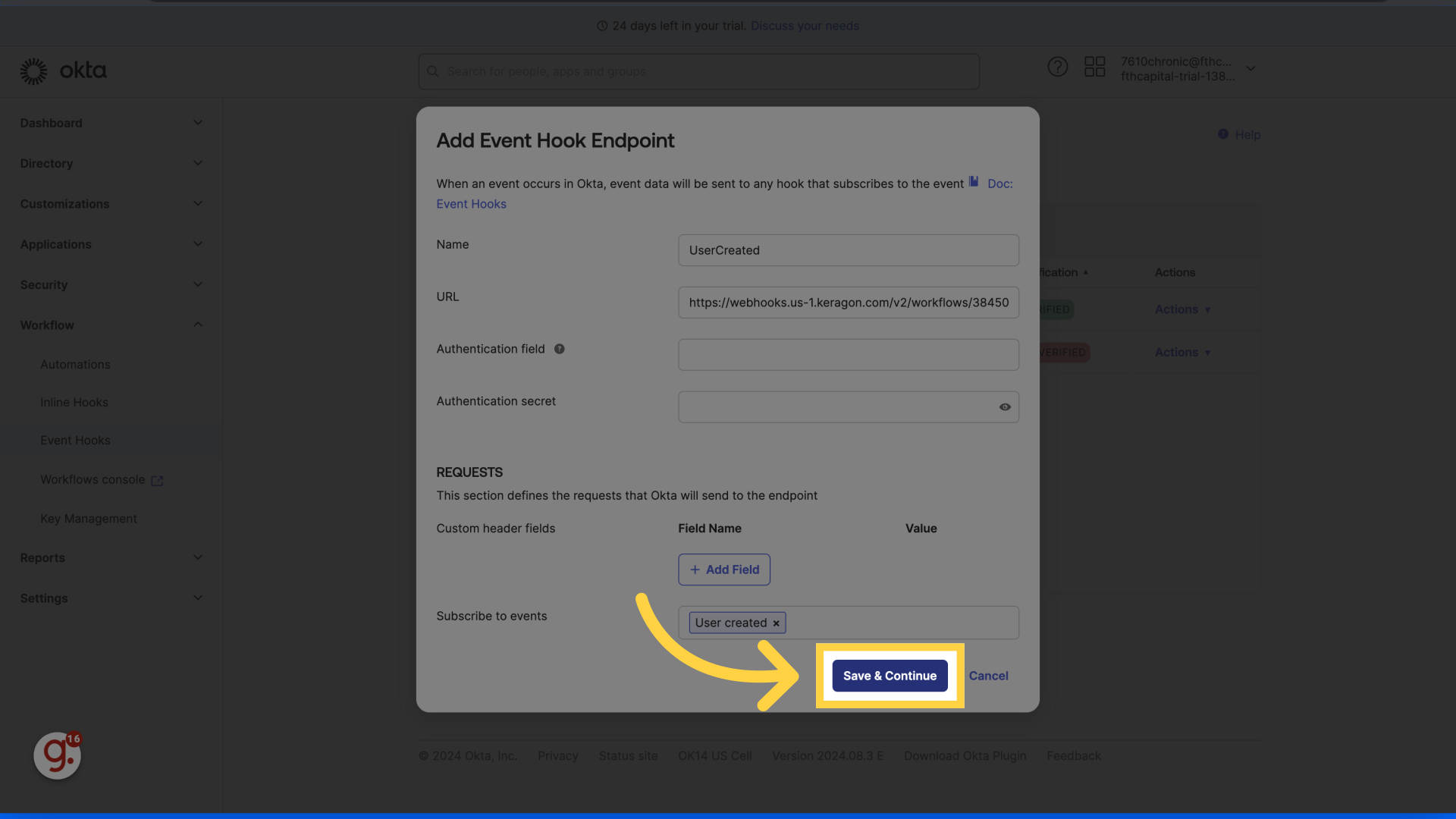Sort by the Verification column header
The height and width of the screenshot is (819, 1456).
[x=1063, y=272]
